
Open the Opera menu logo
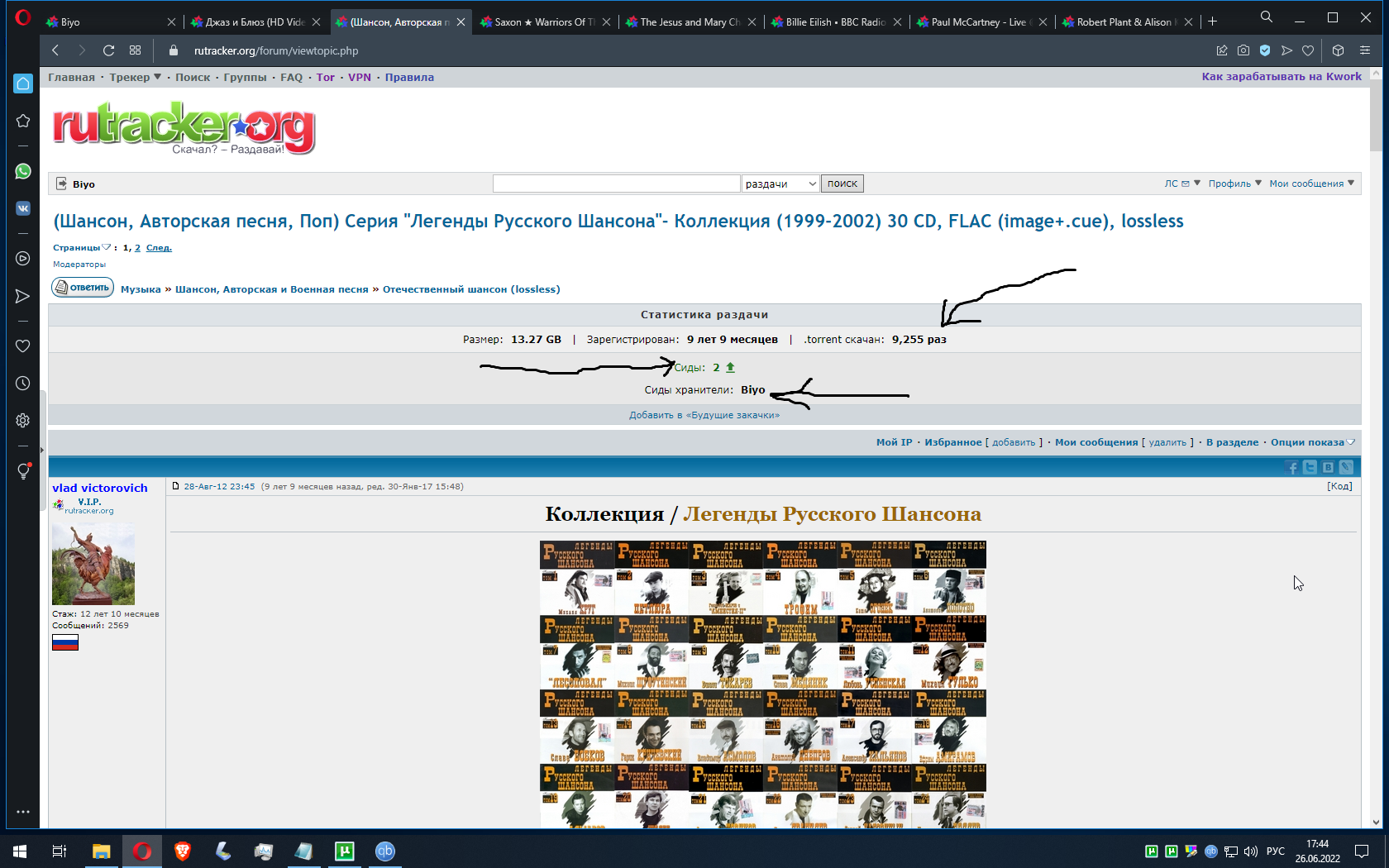click(22, 18)
